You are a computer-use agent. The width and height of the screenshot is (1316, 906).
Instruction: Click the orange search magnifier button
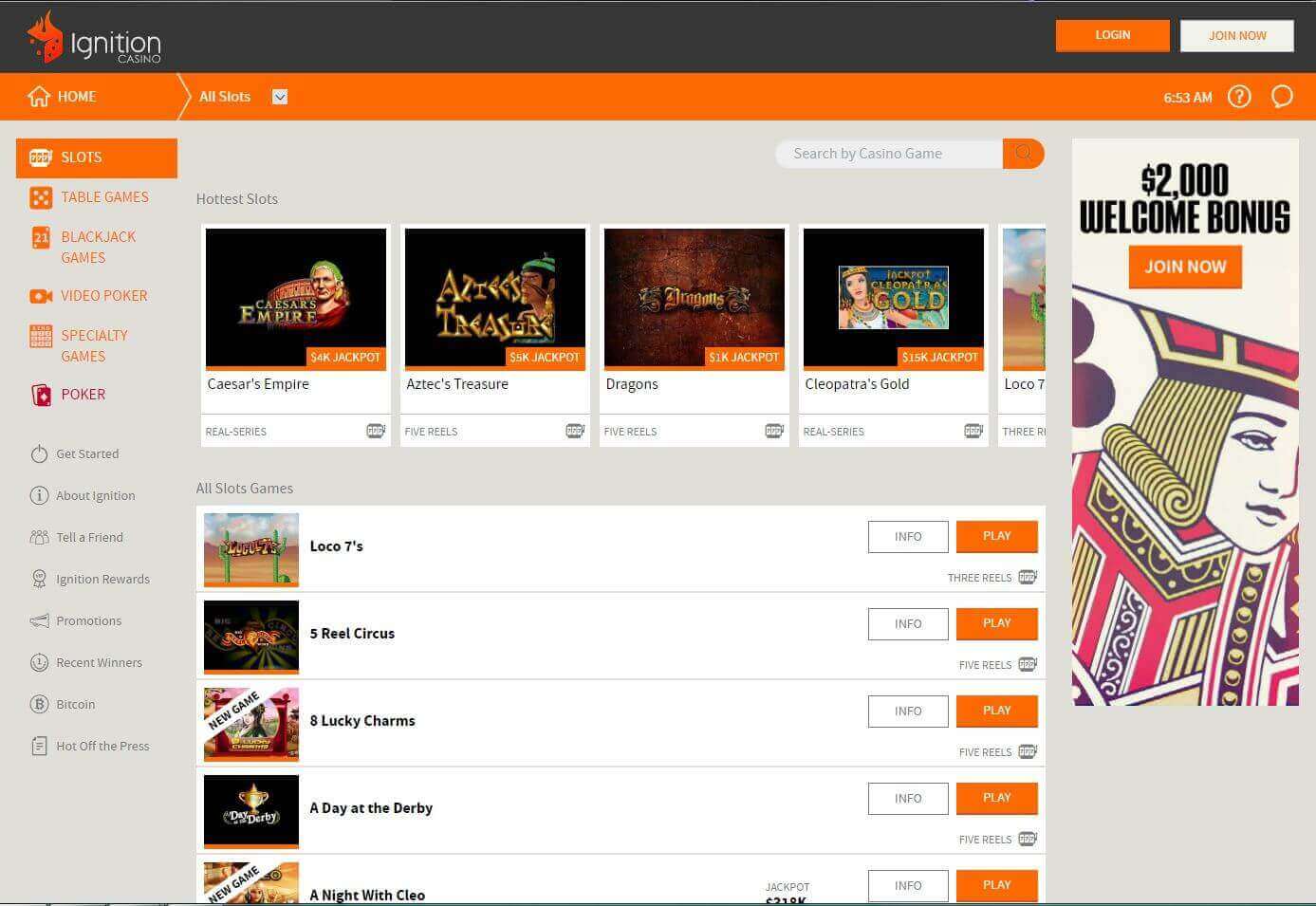click(x=1023, y=154)
